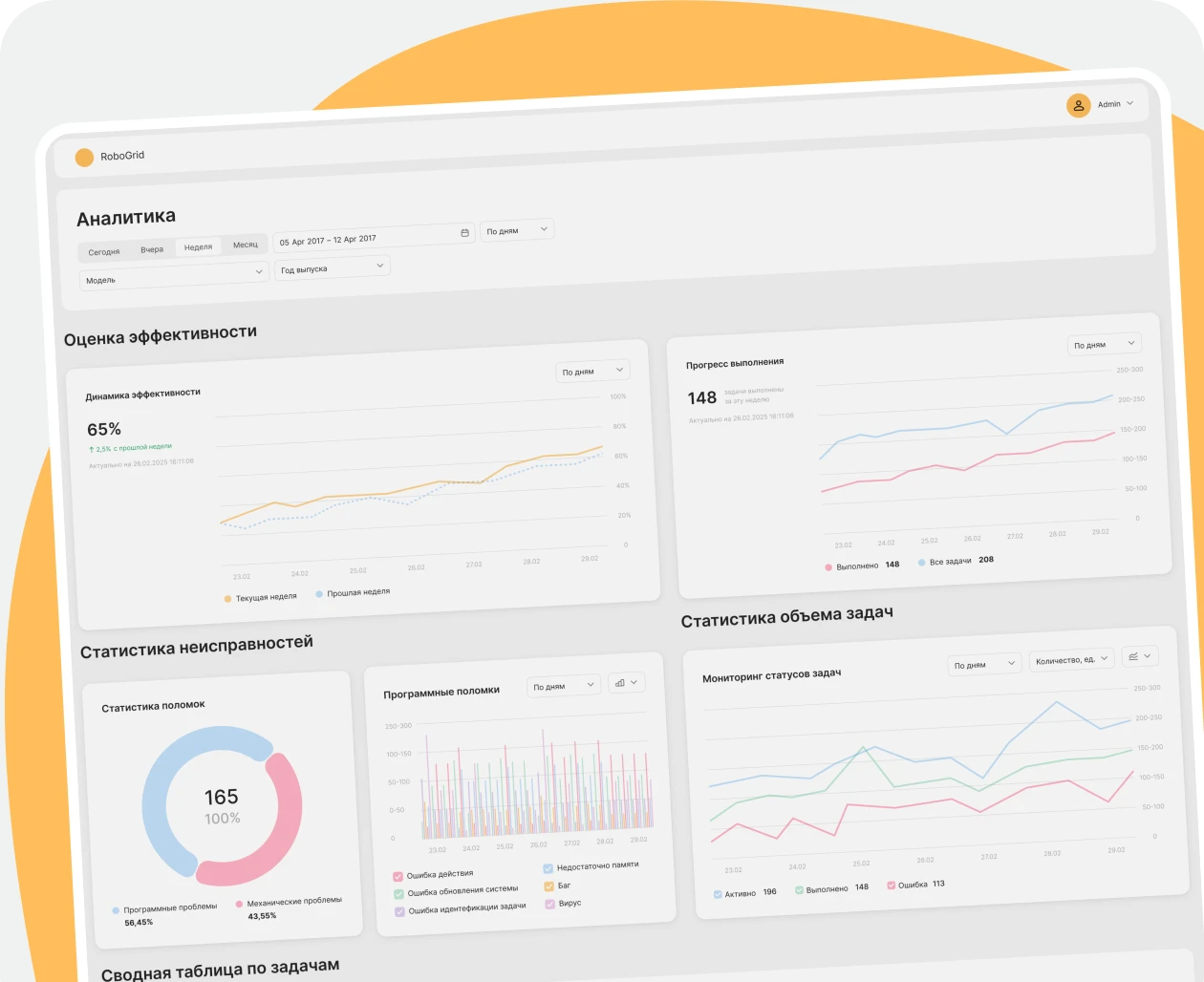Open По дням dropdown in Программные поломки card

(564, 686)
